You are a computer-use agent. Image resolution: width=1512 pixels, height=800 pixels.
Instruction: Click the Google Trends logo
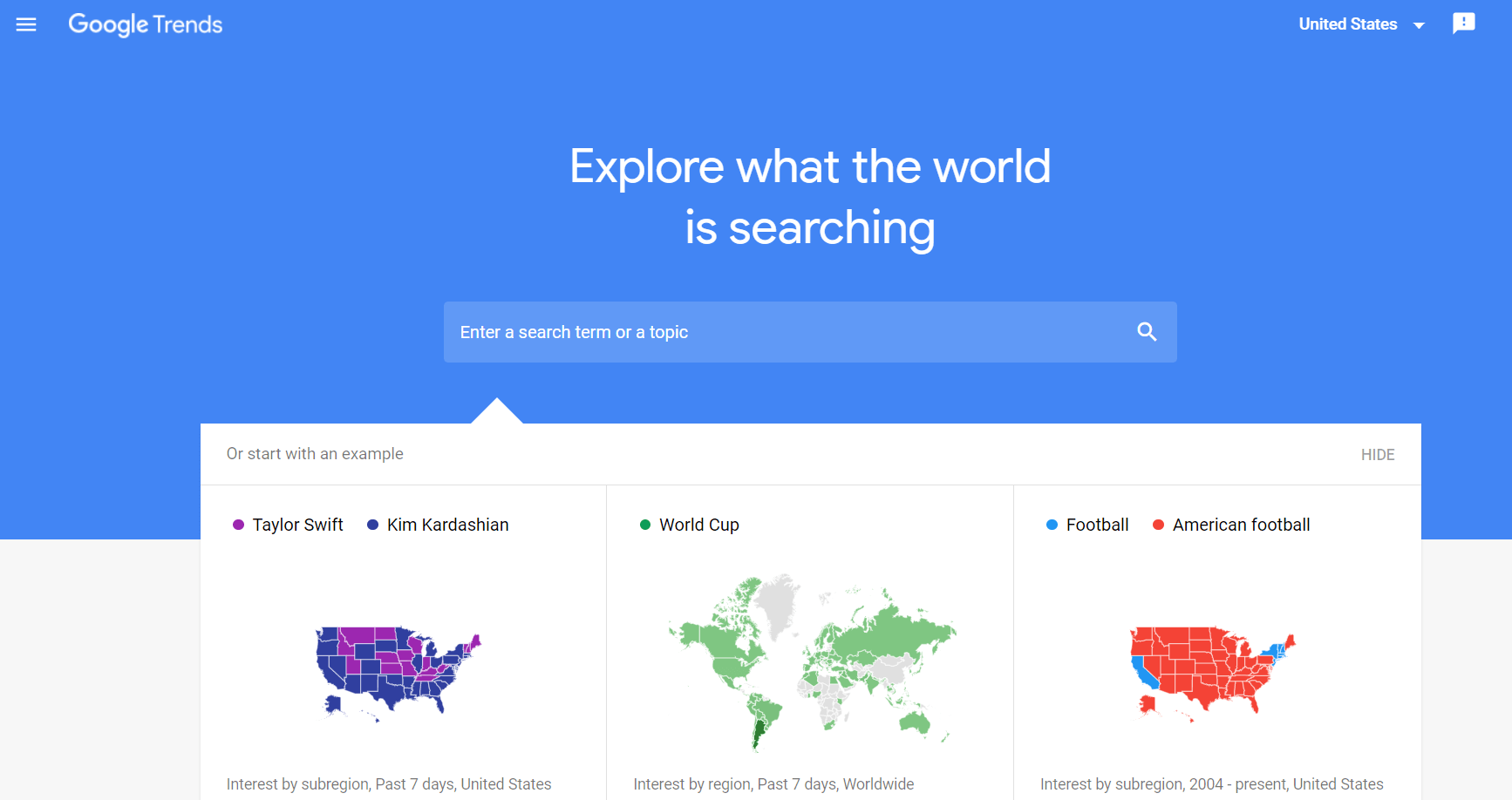pos(146,24)
